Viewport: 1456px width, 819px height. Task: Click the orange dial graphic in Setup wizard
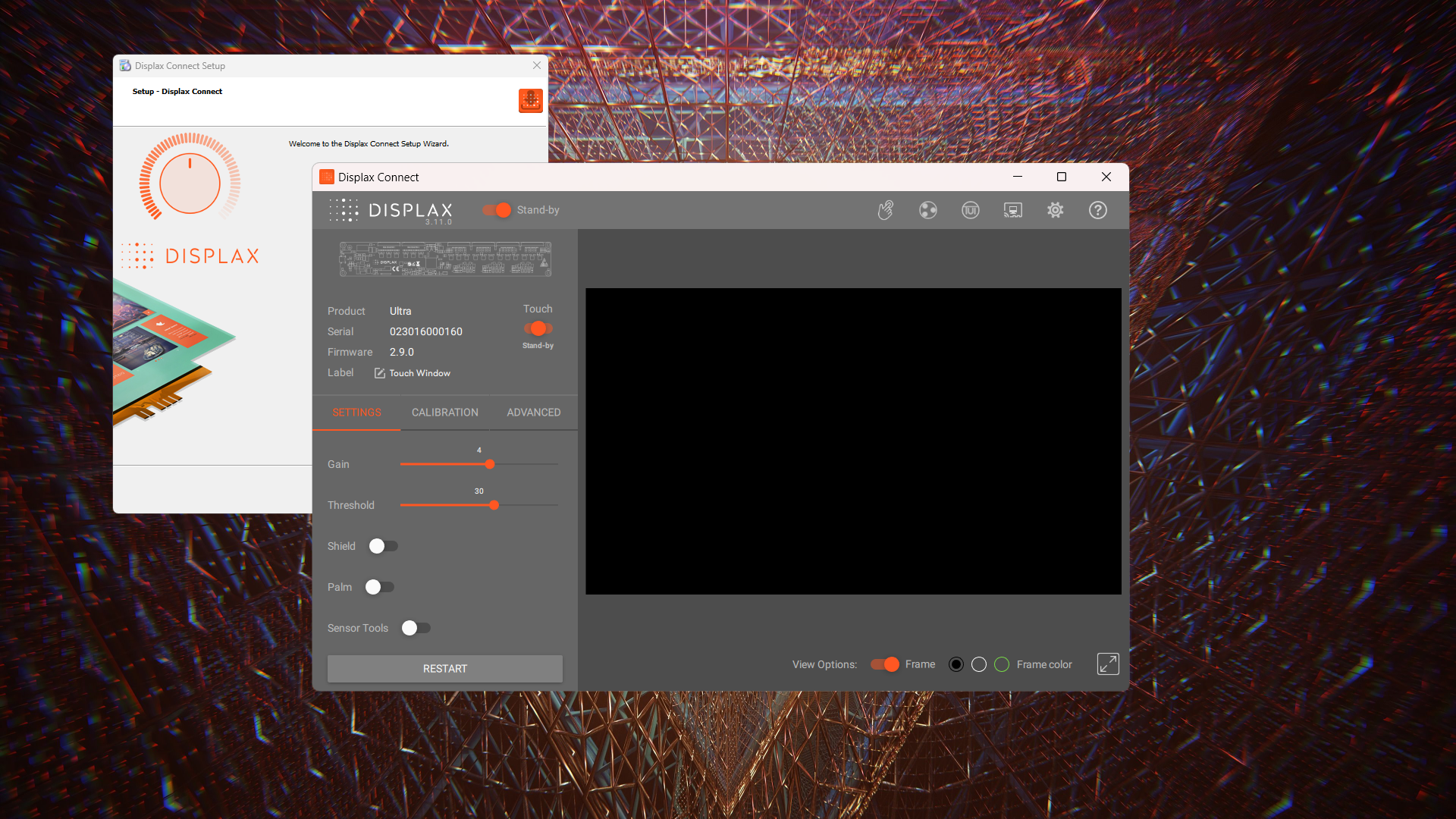(x=190, y=177)
